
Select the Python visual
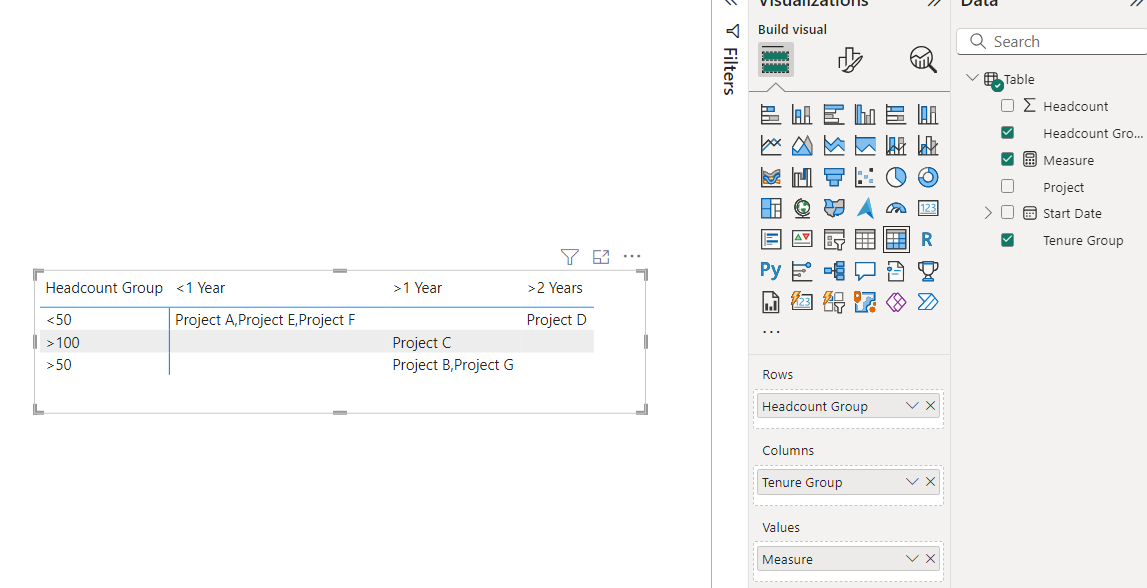[771, 271]
